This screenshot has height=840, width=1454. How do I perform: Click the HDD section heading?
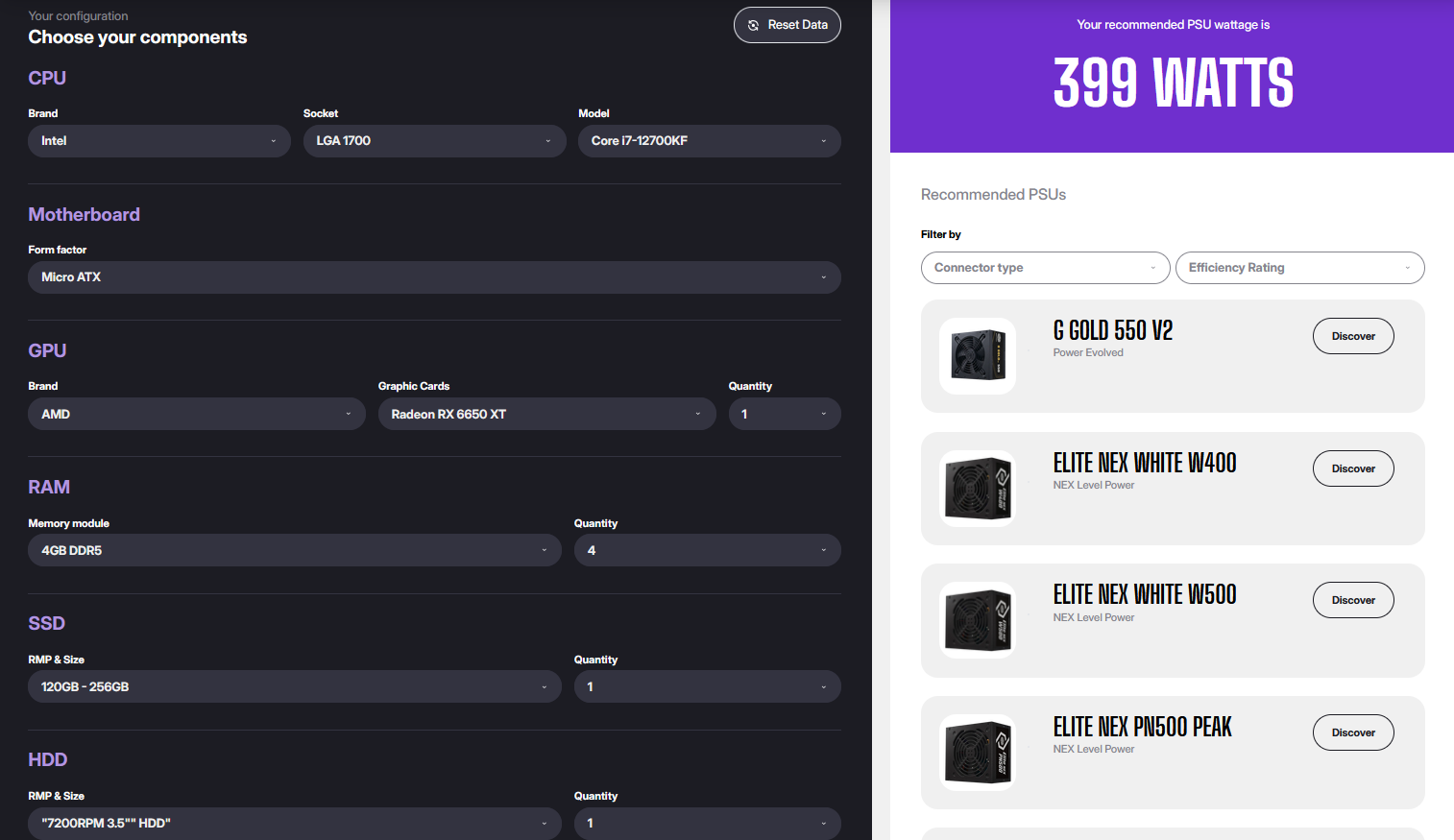pyautogui.click(x=48, y=760)
